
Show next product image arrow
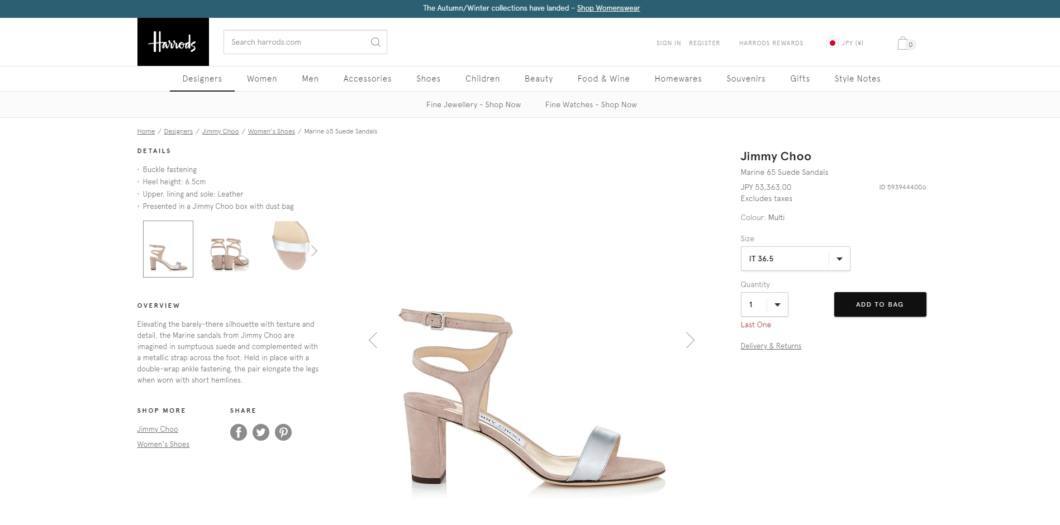[x=690, y=340]
